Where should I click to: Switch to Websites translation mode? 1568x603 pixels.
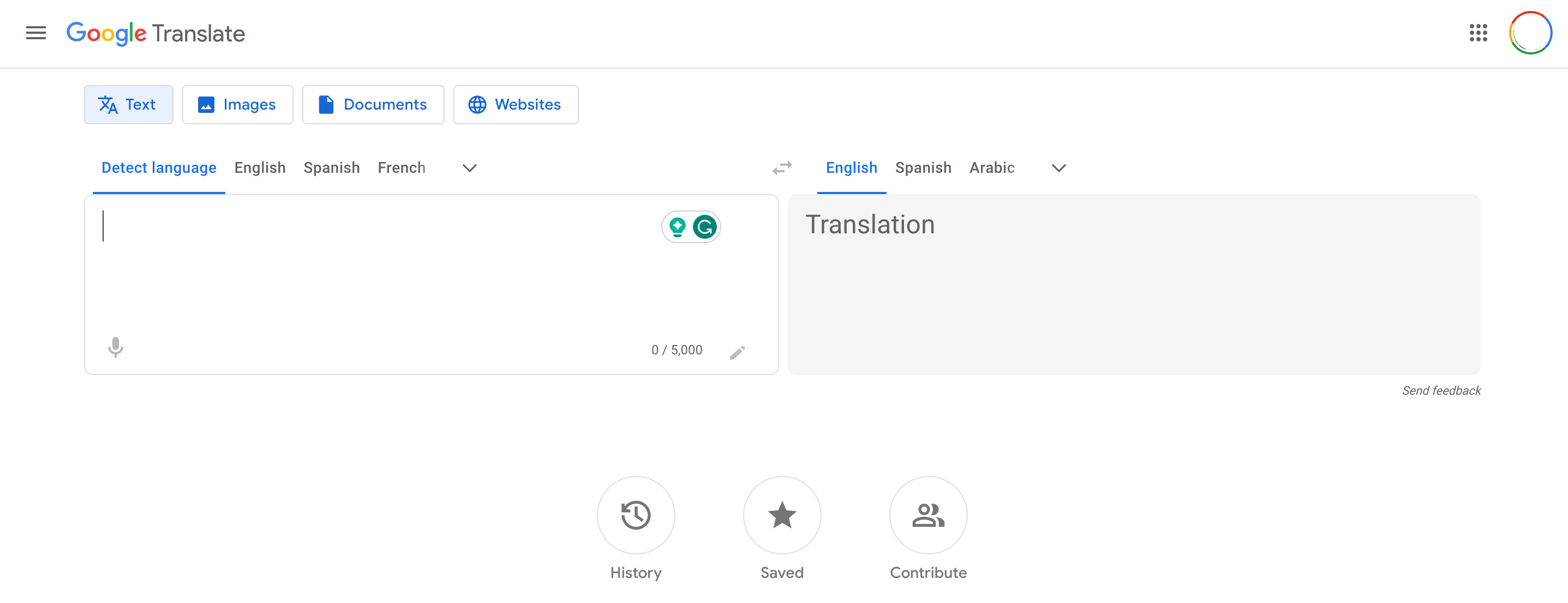(x=516, y=105)
